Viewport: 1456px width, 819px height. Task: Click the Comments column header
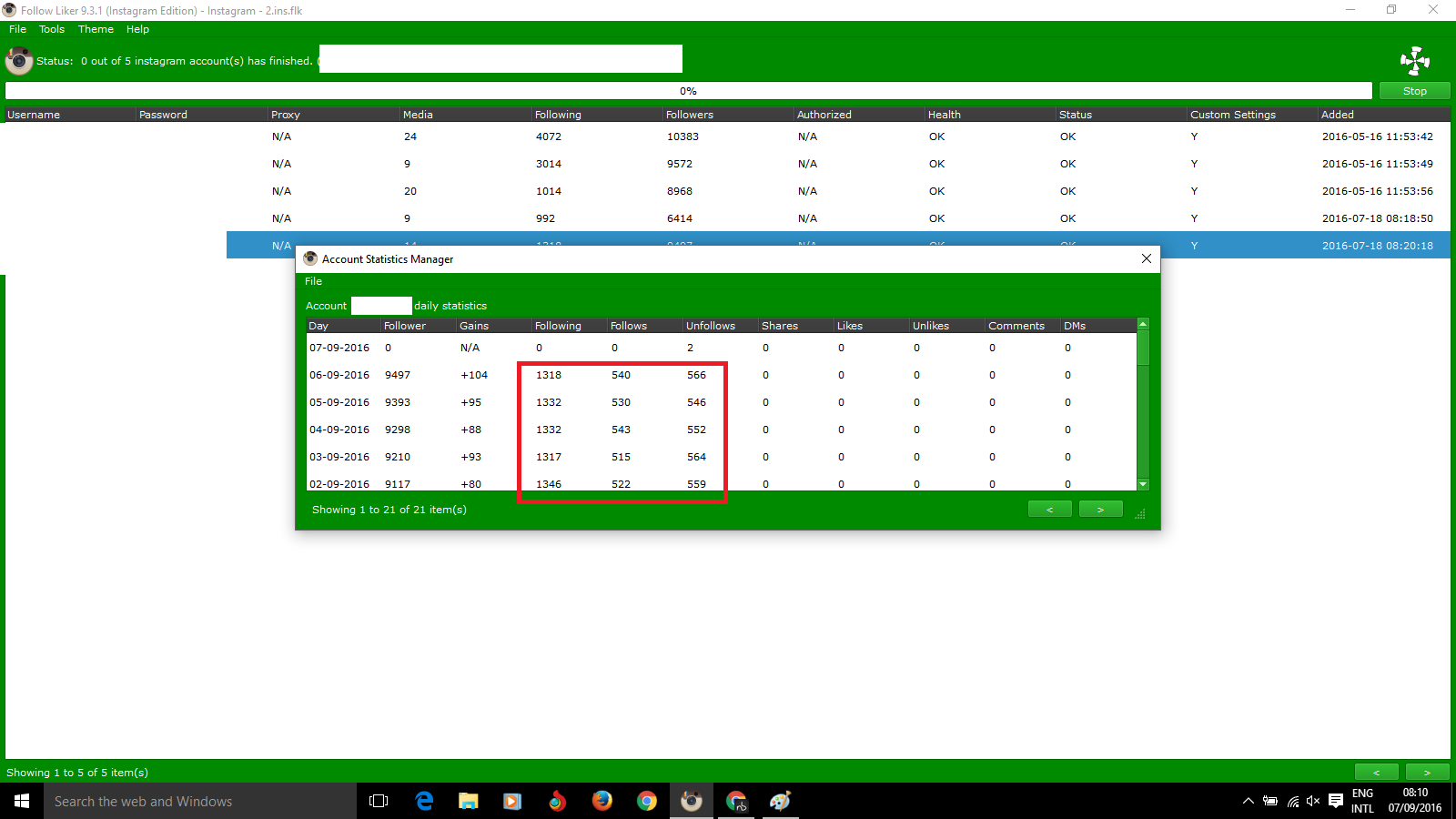[x=1022, y=326]
